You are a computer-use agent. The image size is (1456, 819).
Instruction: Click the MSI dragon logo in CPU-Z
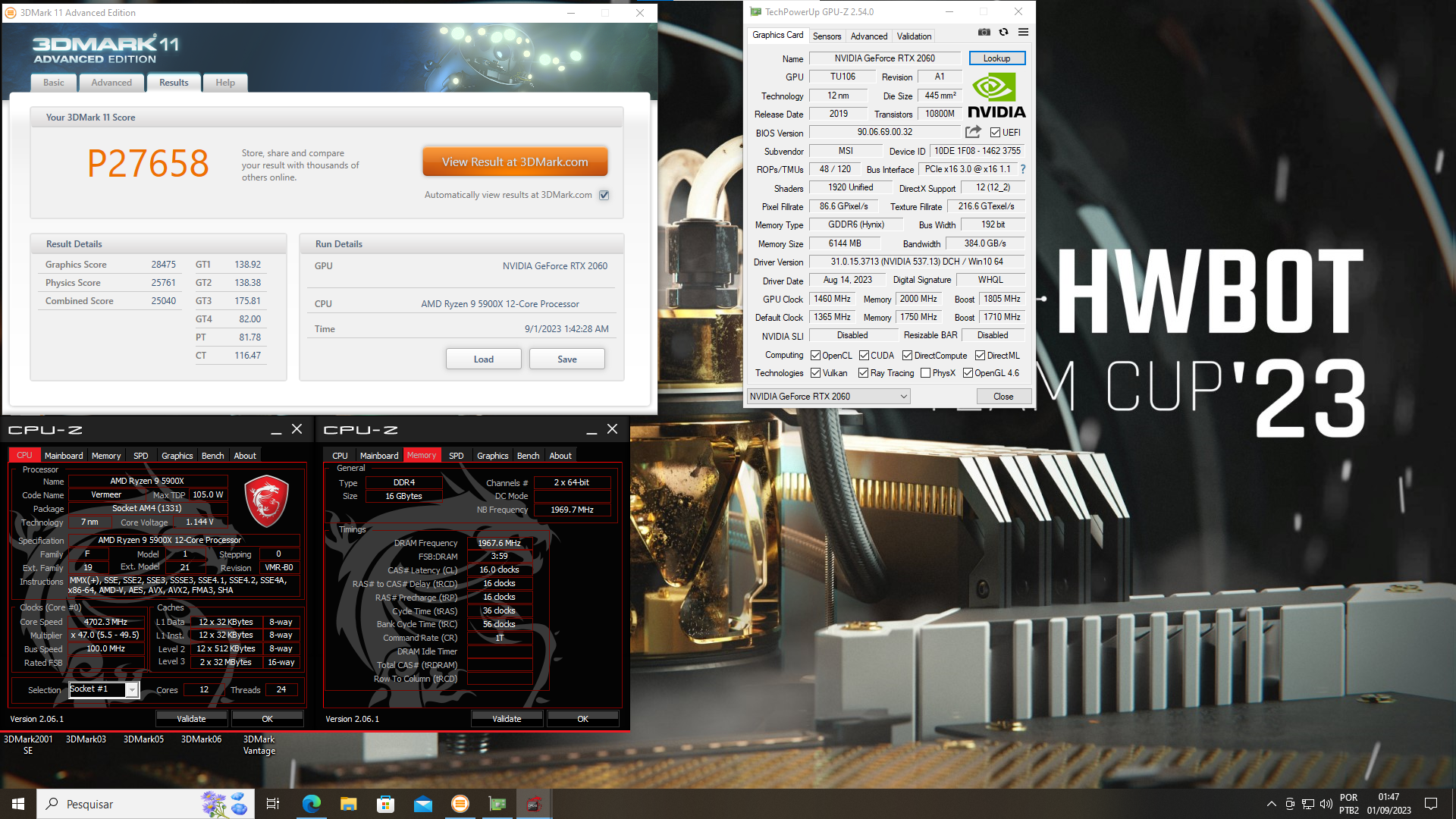coord(266,501)
